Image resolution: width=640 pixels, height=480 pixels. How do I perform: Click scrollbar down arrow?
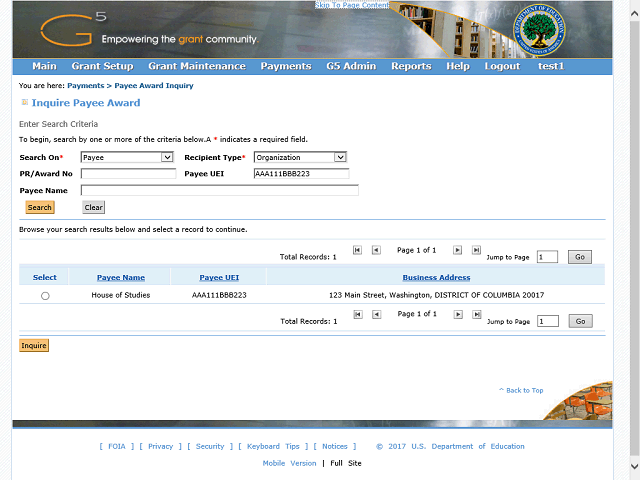pyautogui.click(x=635, y=466)
